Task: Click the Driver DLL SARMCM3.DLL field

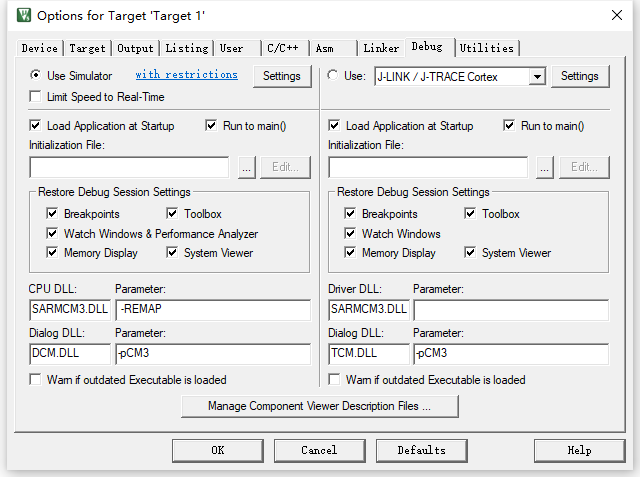Action: coord(369,309)
